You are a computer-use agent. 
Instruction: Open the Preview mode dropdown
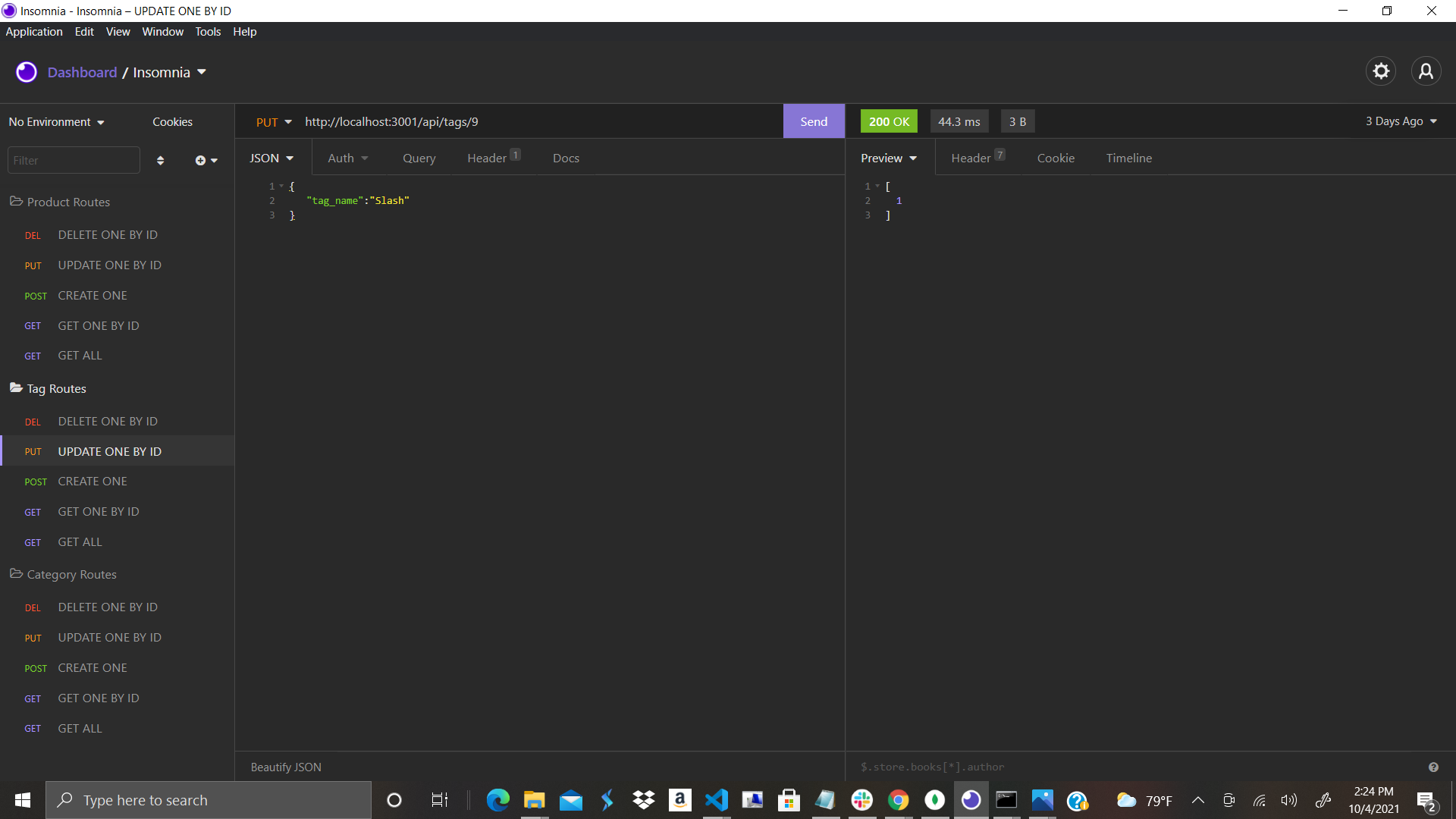coord(888,158)
